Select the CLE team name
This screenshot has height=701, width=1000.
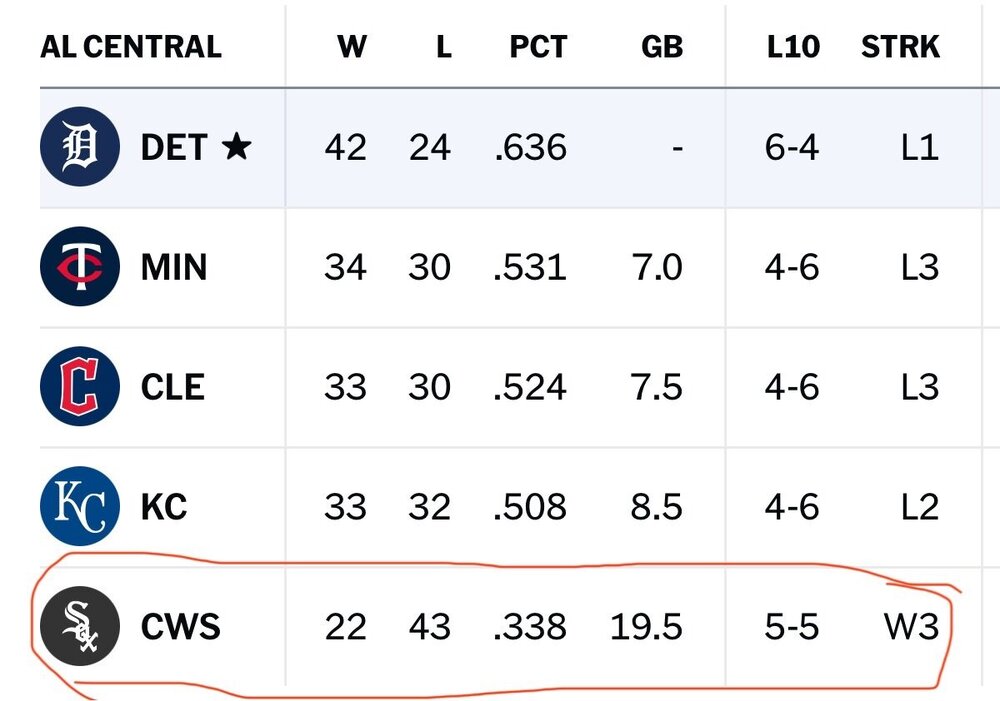click(172, 387)
